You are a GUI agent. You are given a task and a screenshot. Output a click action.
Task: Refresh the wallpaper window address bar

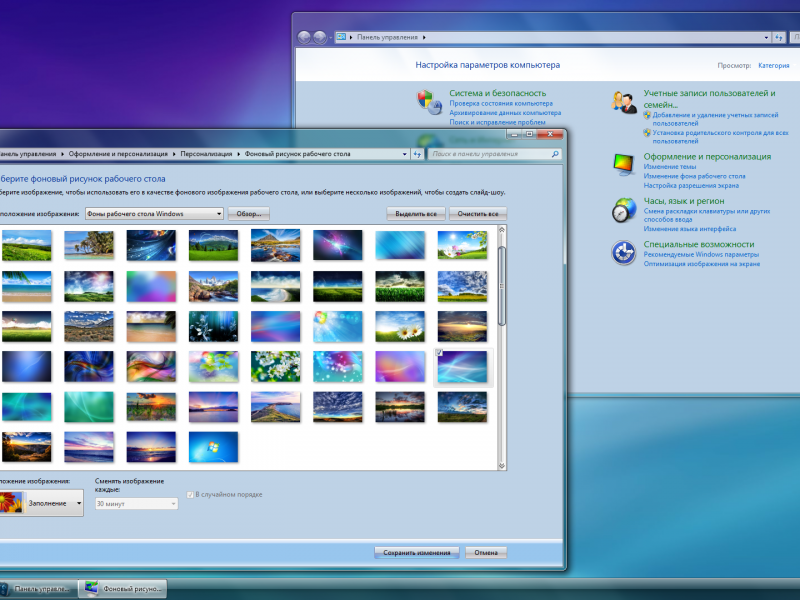pyautogui.click(x=417, y=154)
